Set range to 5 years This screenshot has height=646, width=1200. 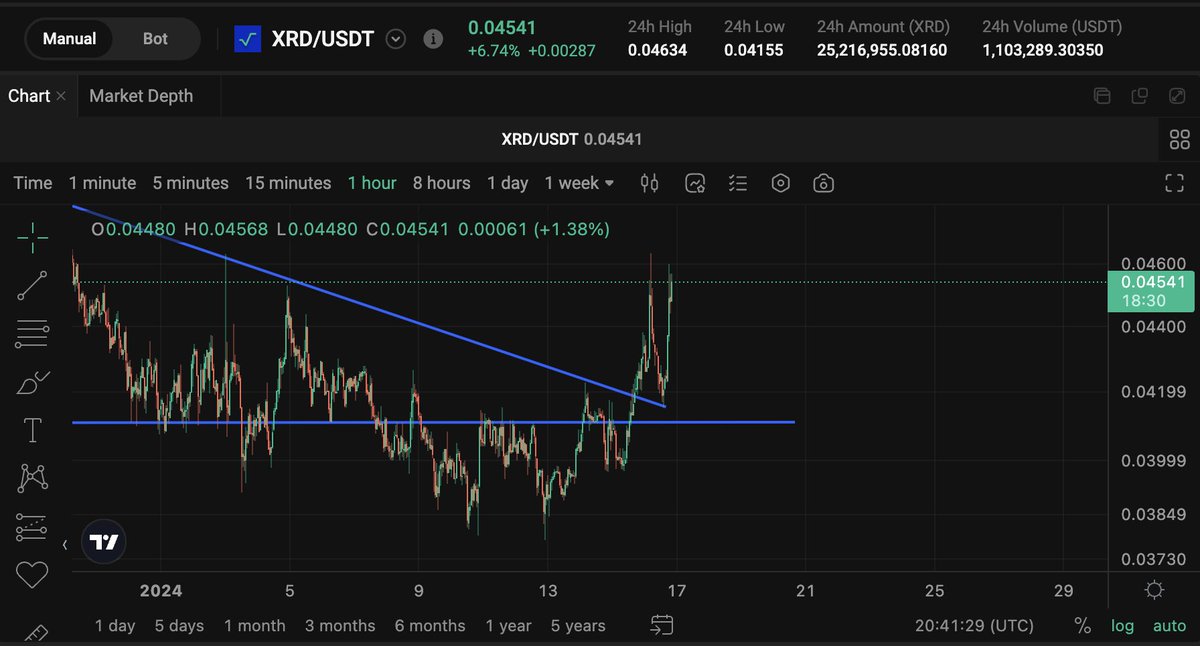click(578, 626)
